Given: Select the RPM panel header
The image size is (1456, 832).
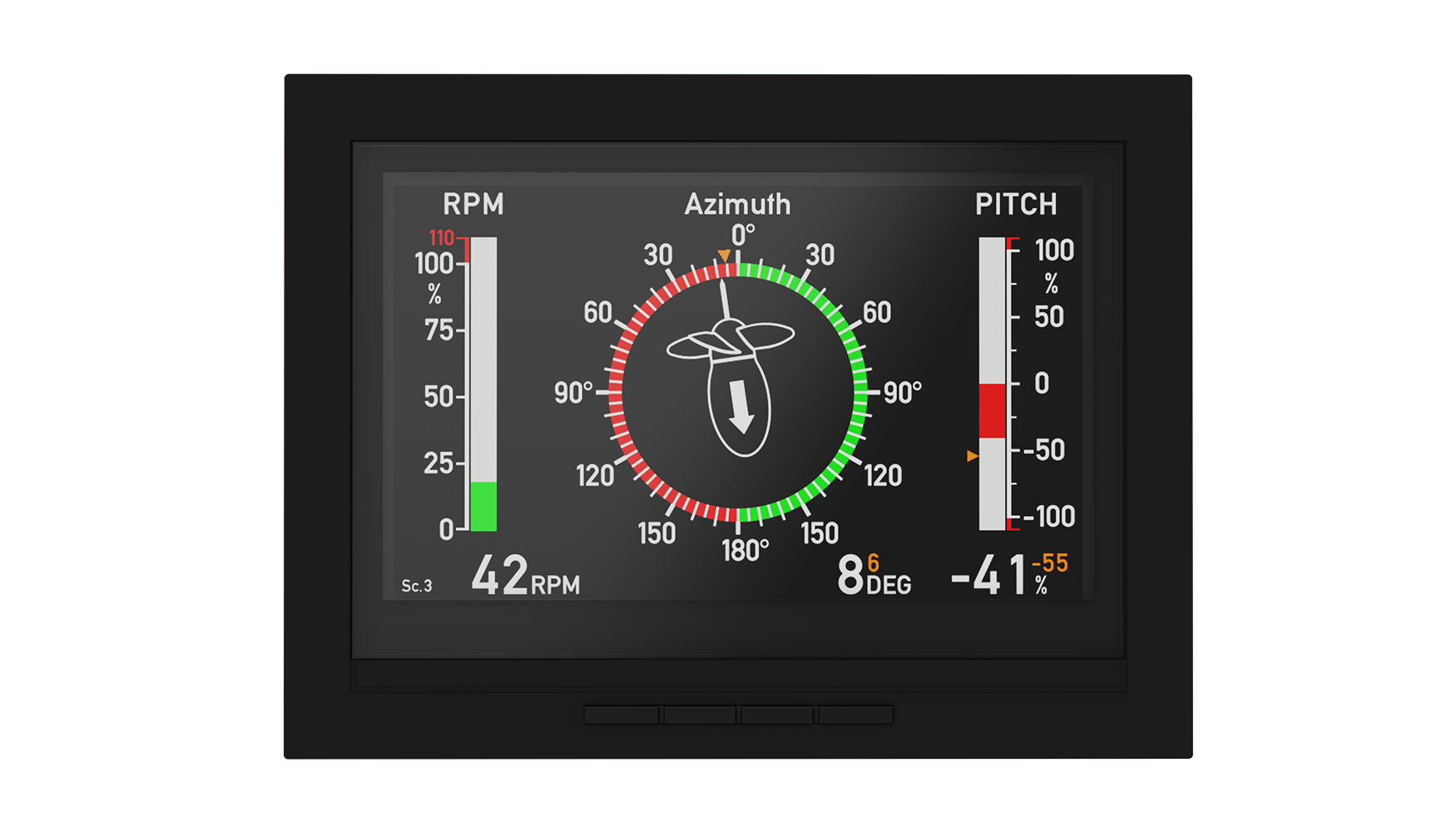Looking at the screenshot, I should (x=473, y=203).
